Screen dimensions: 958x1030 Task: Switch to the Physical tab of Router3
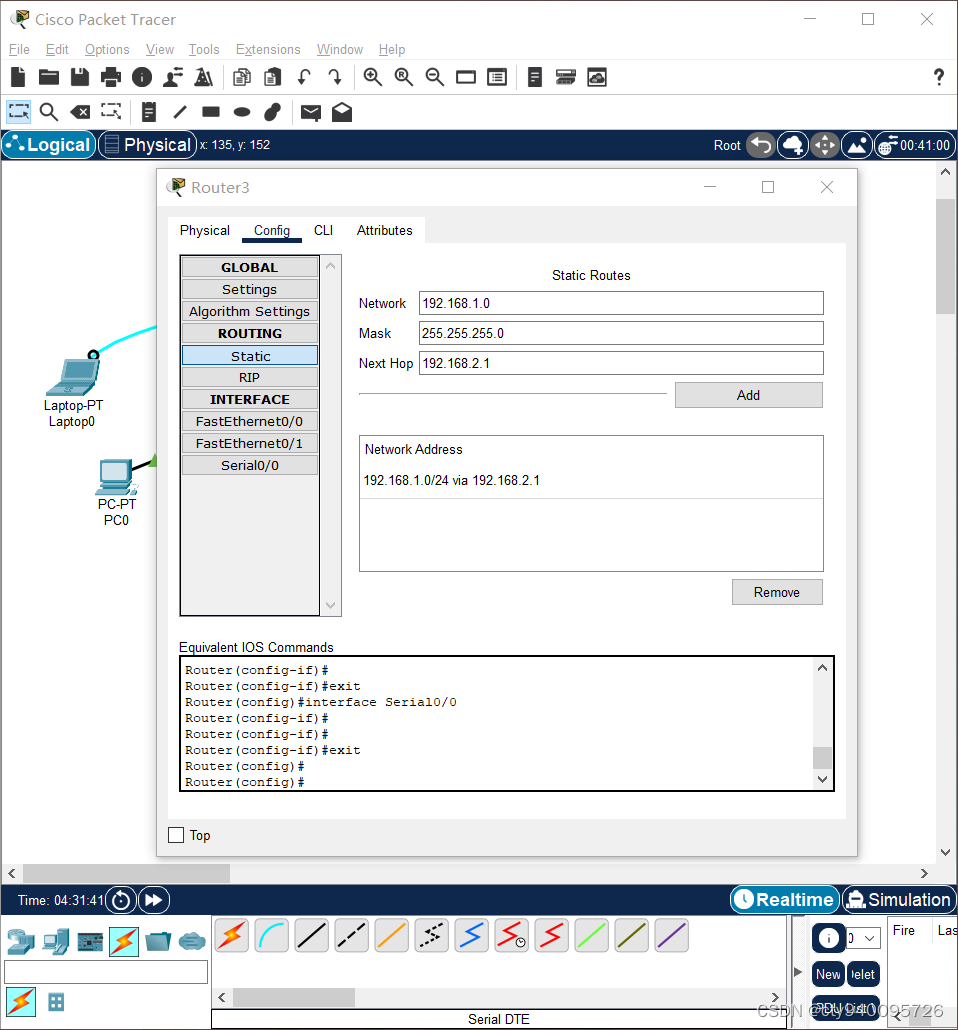205,231
